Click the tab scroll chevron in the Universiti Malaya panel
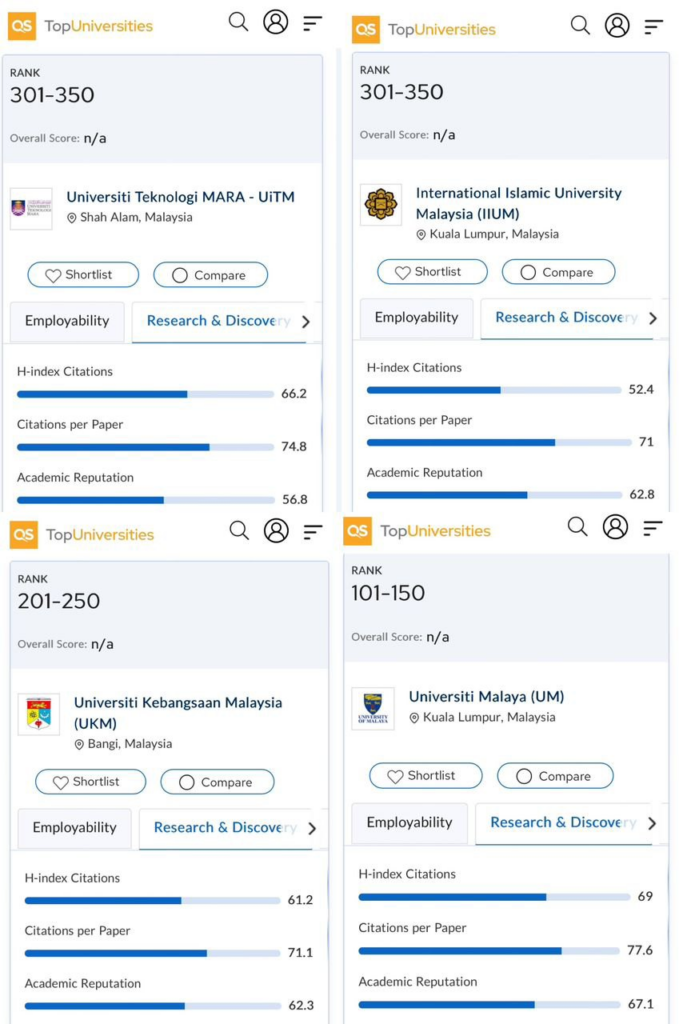The width and height of the screenshot is (683, 1024). (652, 823)
